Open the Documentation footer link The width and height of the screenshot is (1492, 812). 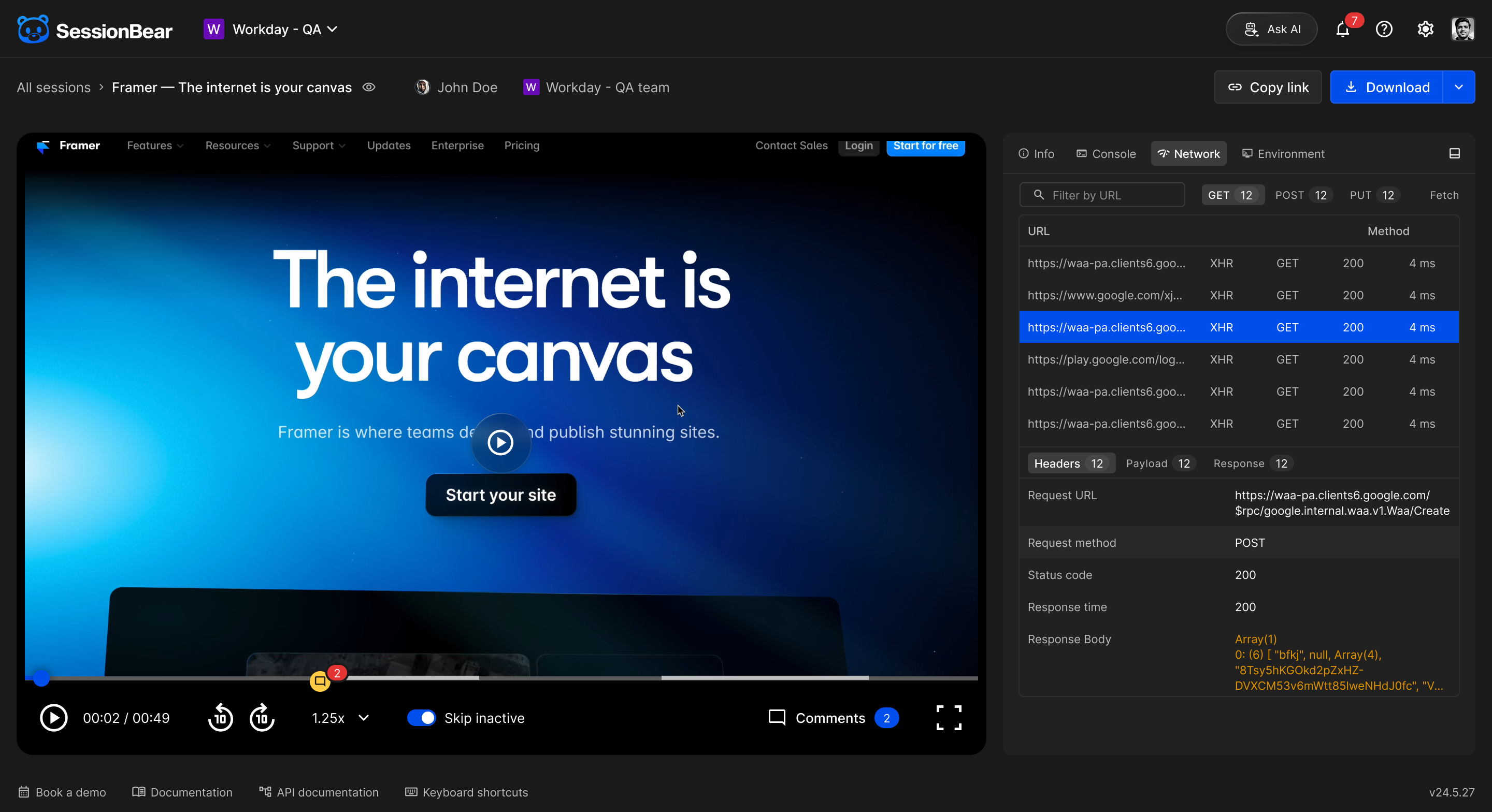(182, 792)
